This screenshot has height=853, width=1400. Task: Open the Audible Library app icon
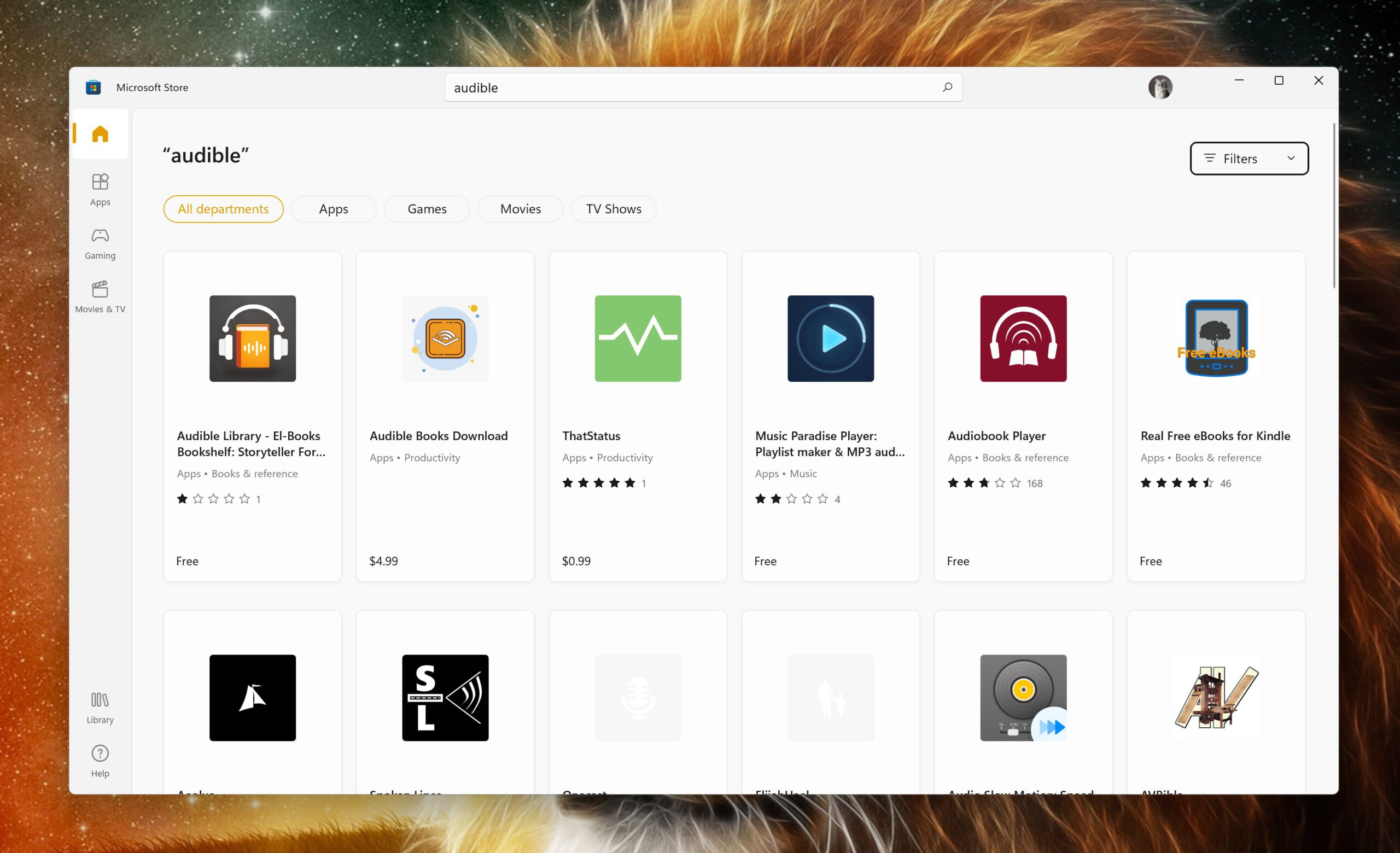coord(253,338)
